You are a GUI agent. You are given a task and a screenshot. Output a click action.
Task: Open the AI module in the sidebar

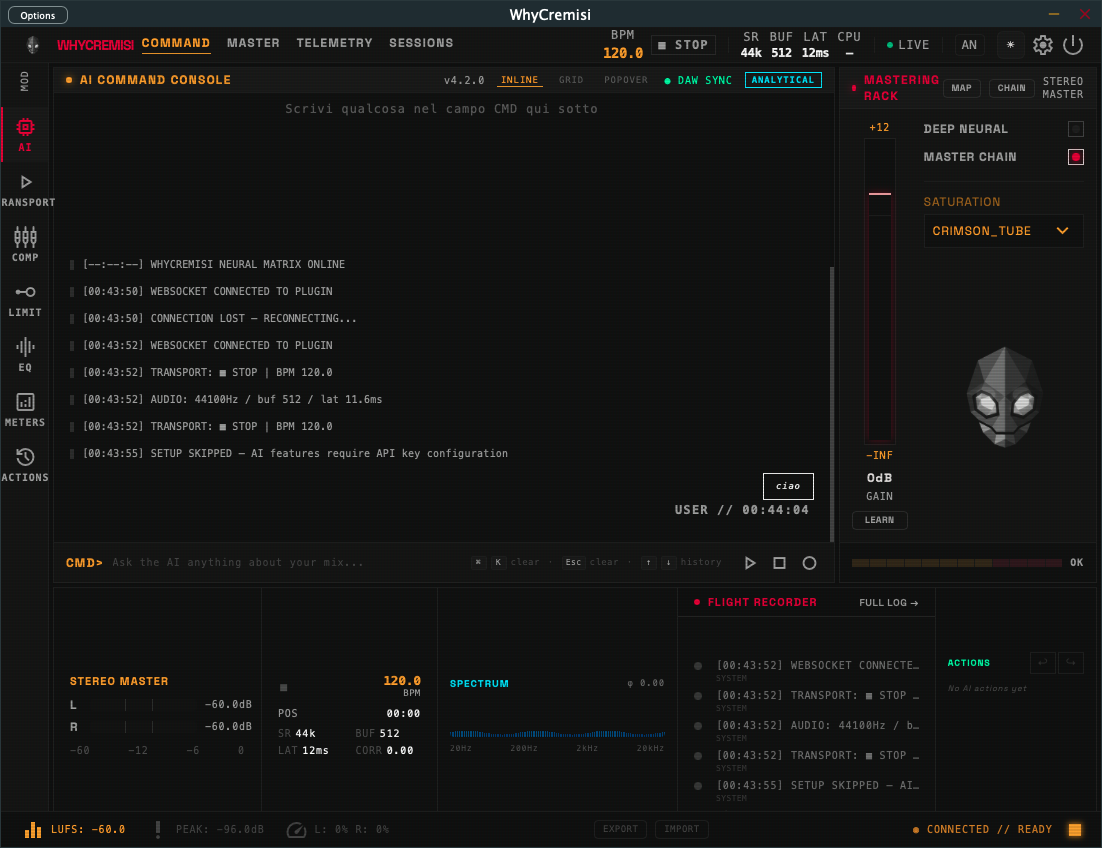coord(25,135)
